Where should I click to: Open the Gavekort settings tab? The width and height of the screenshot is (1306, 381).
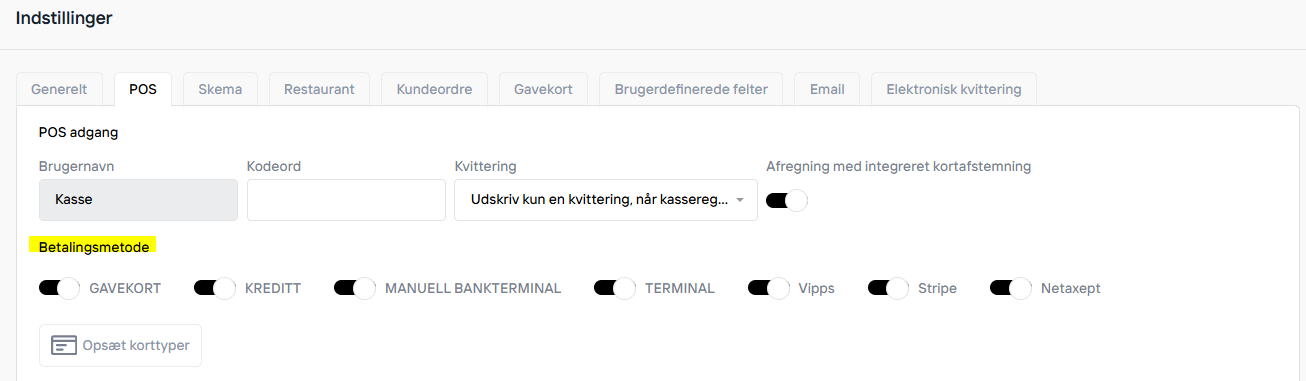click(x=543, y=89)
